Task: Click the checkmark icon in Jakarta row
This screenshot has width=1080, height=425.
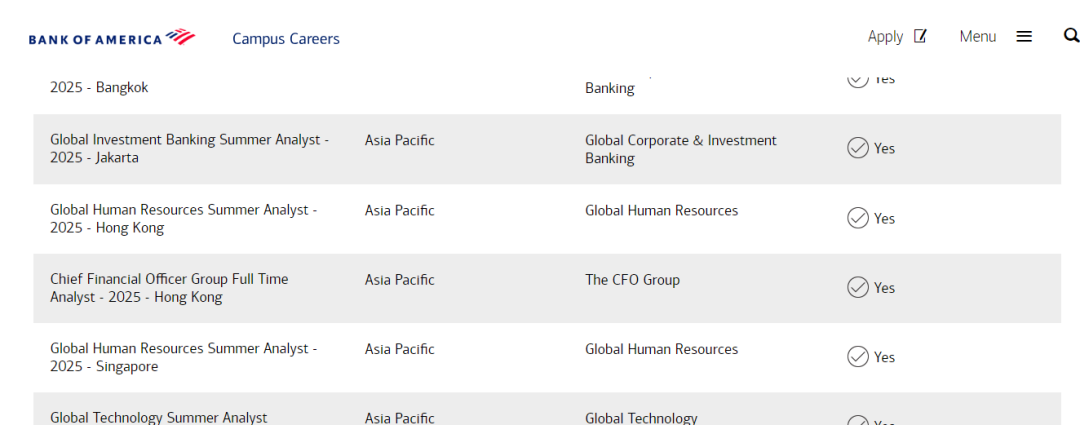Action: click(858, 148)
